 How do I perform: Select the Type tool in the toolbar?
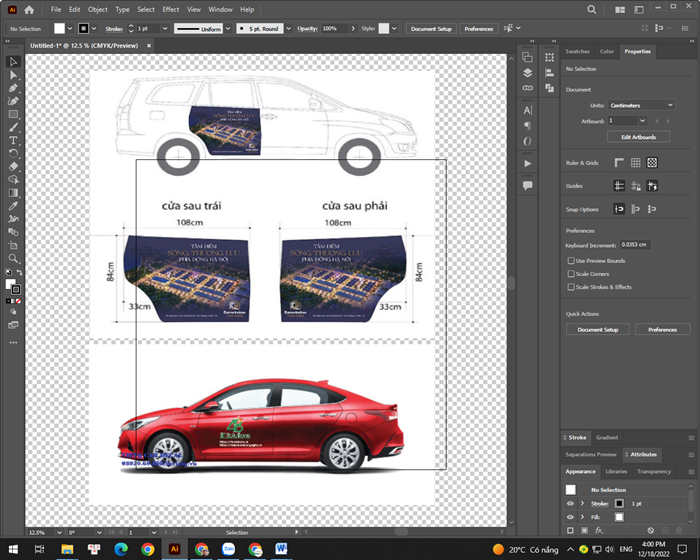(13, 140)
